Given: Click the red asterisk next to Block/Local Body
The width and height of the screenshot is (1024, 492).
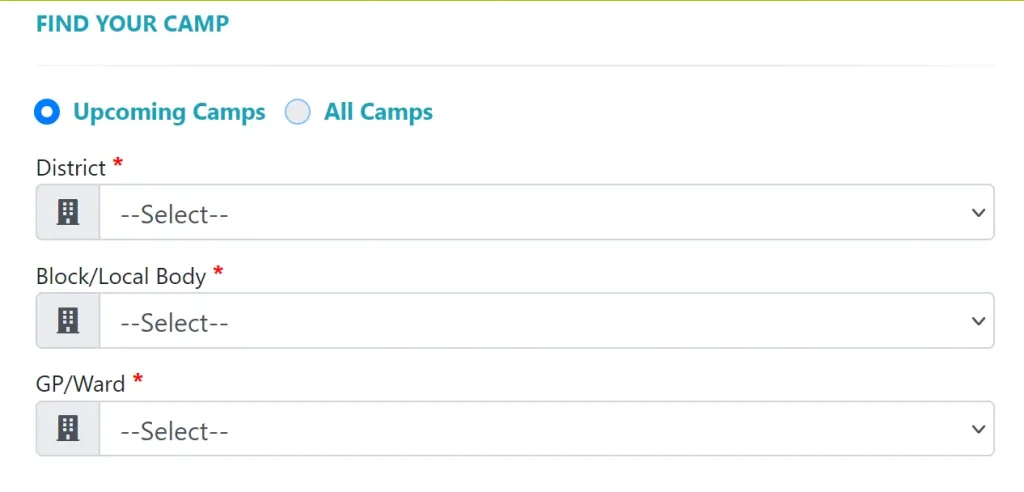Looking at the screenshot, I should point(218,271).
